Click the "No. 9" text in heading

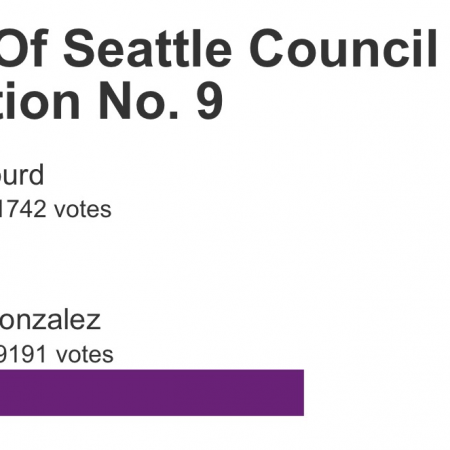[x=160, y=100]
